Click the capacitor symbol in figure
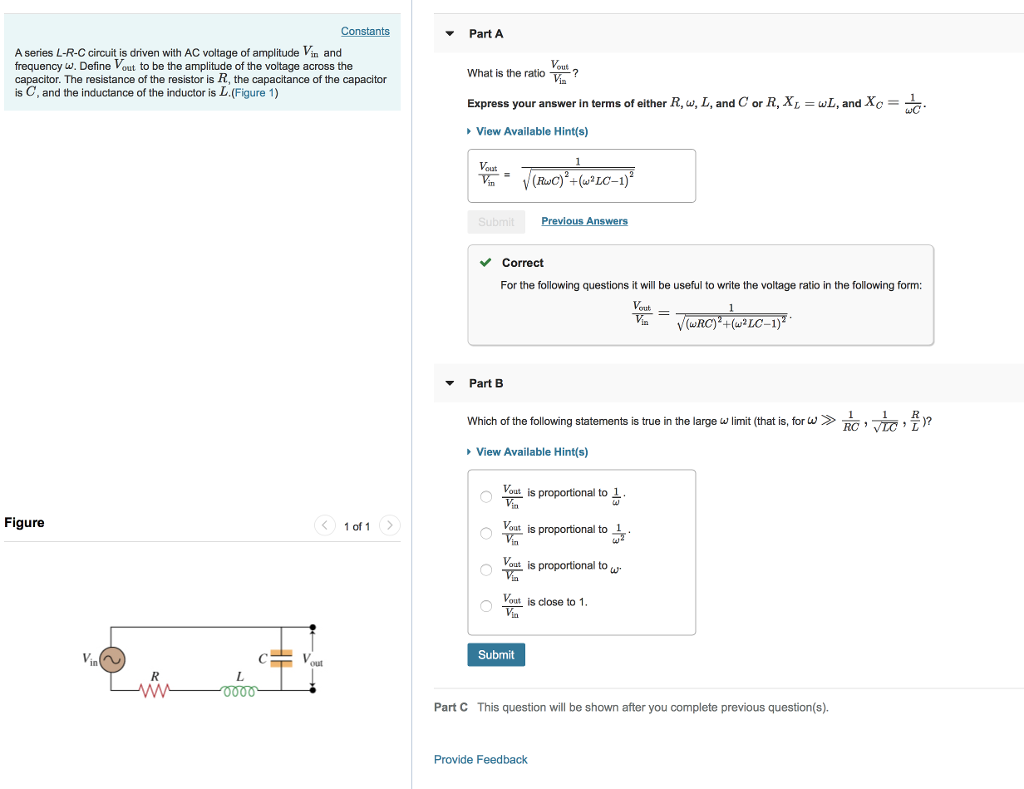This screenshot has height=789, width=1024. click(x=282, y=657)
